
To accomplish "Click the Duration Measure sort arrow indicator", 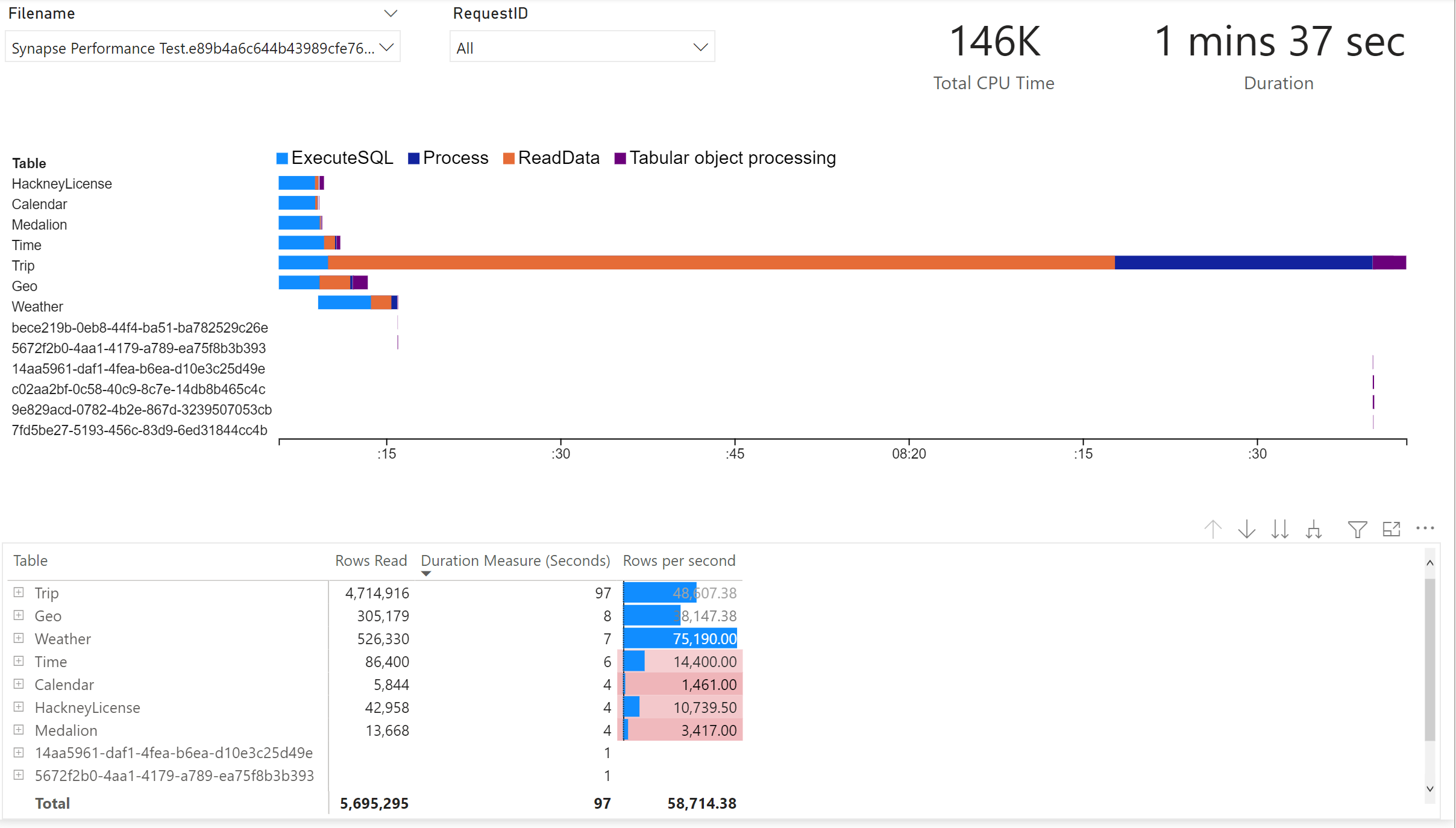I will tap(426, 574).
